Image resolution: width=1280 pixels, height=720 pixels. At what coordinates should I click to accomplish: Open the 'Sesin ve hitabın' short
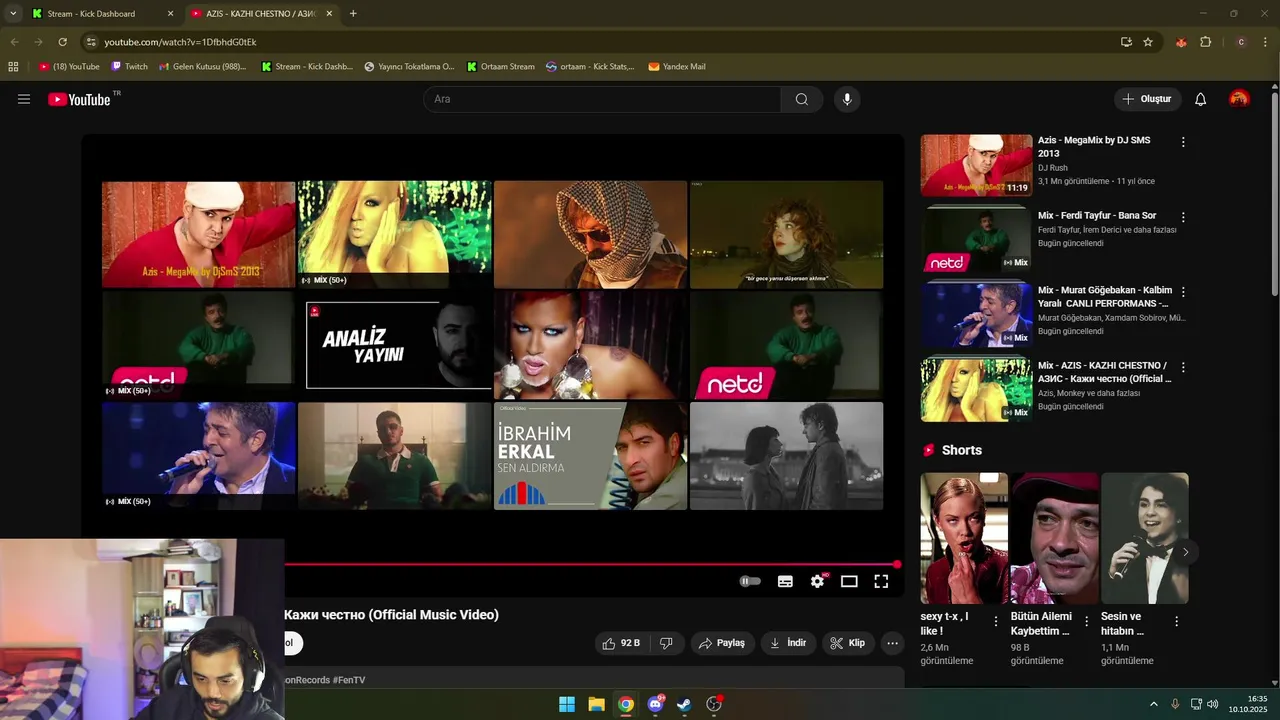1144,538
